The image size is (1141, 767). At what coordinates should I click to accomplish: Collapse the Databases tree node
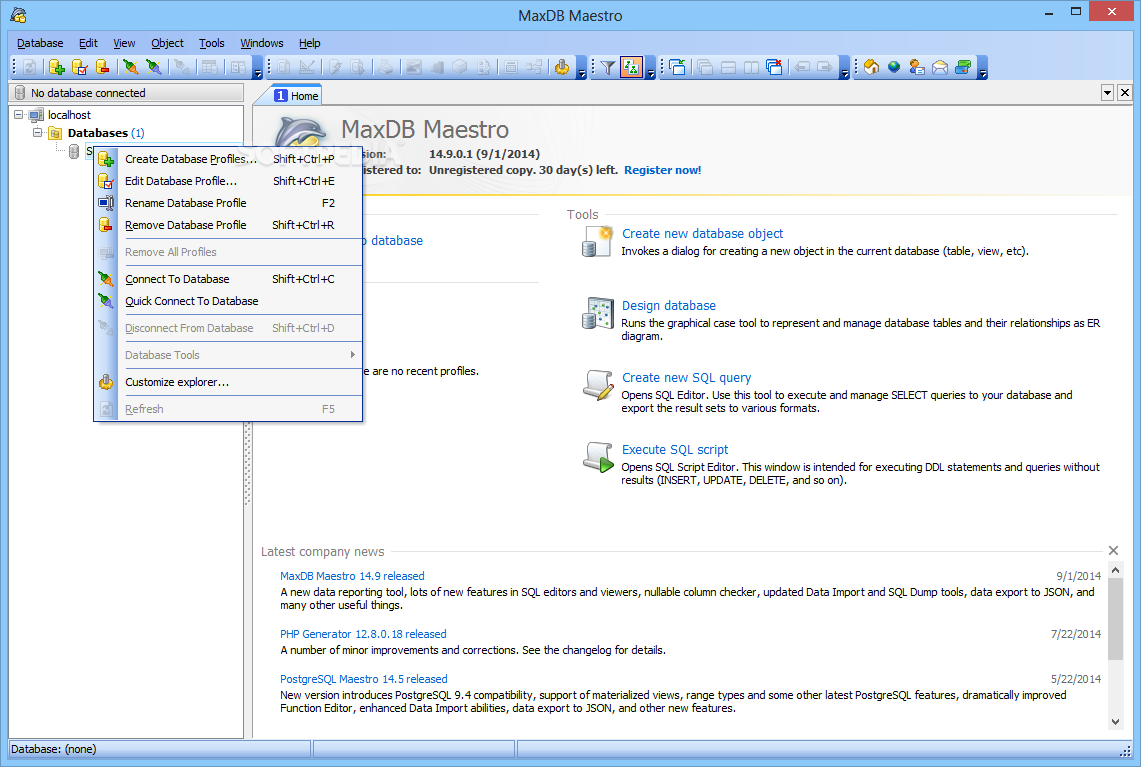(37, 133)
